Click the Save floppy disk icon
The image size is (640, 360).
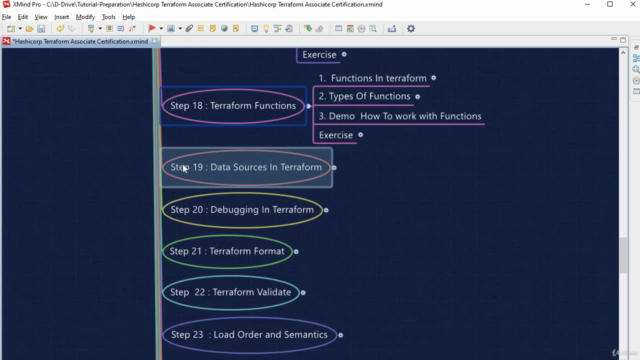(x=41, y=29)
